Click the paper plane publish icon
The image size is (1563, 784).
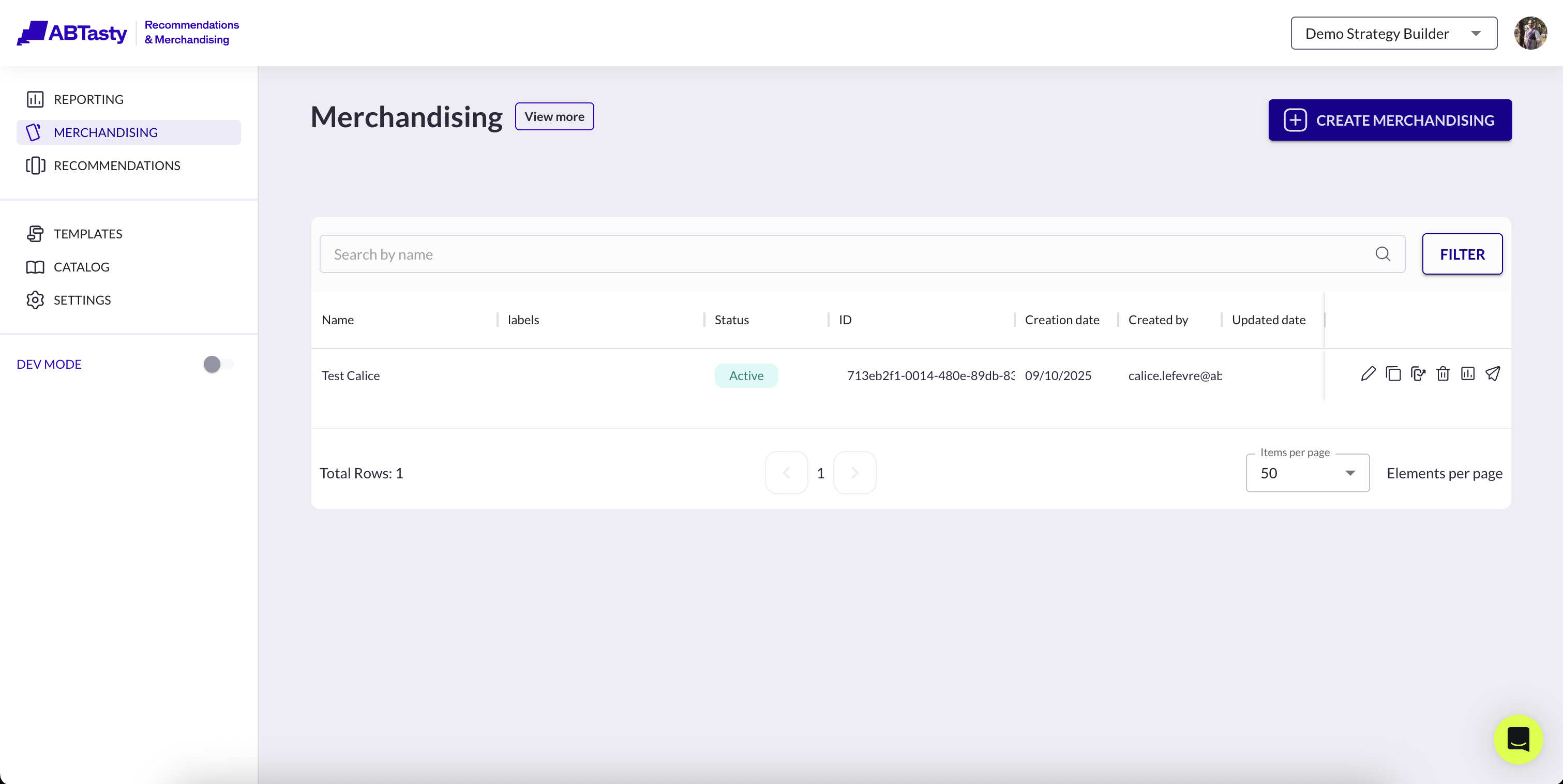tap(1493, 374)
